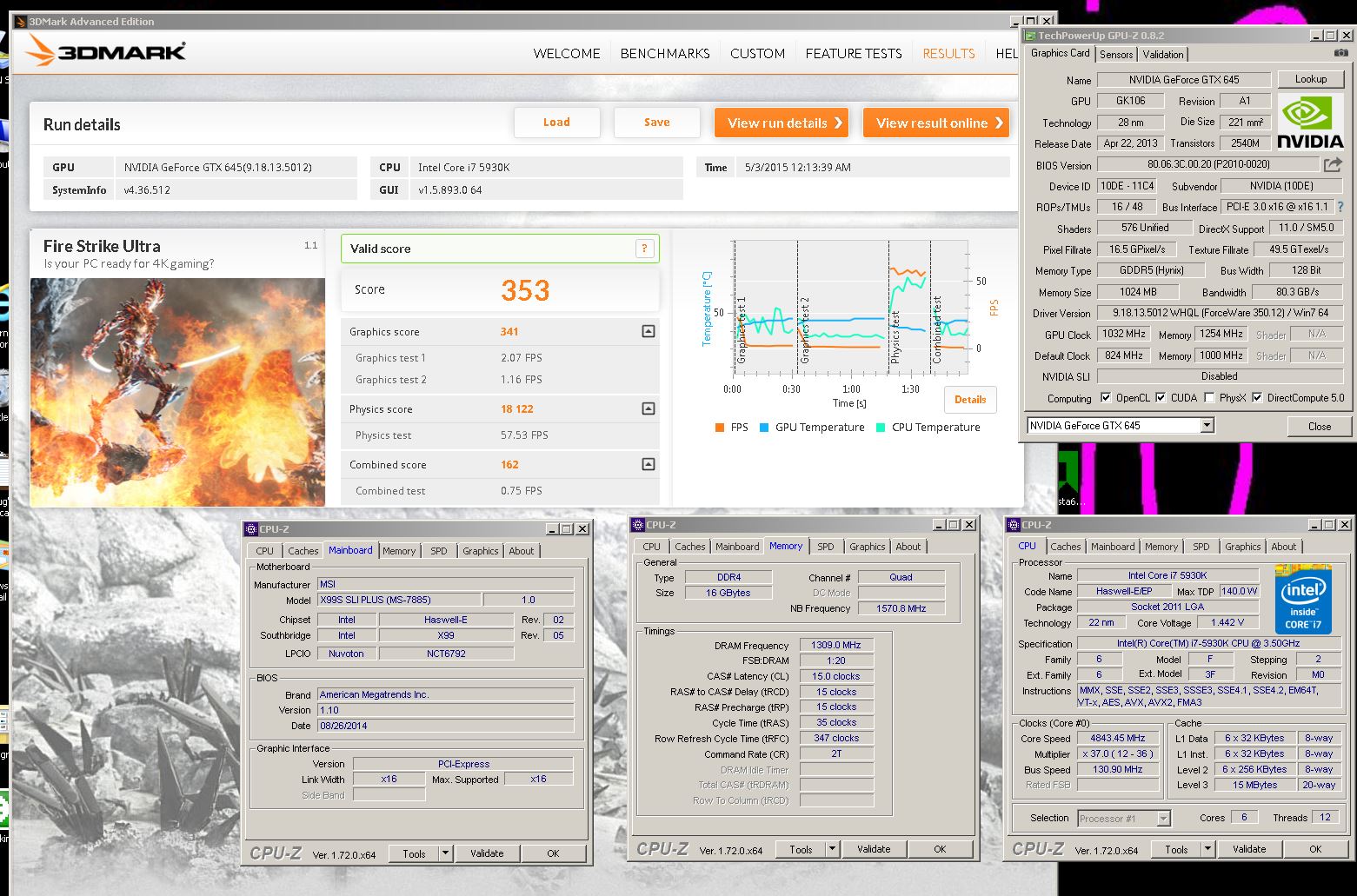The width and height of the screenshot is (1357, 896).
Task: Open Tools dropdown arrow in Memory CPU-Z window
Action: [832, 849]
